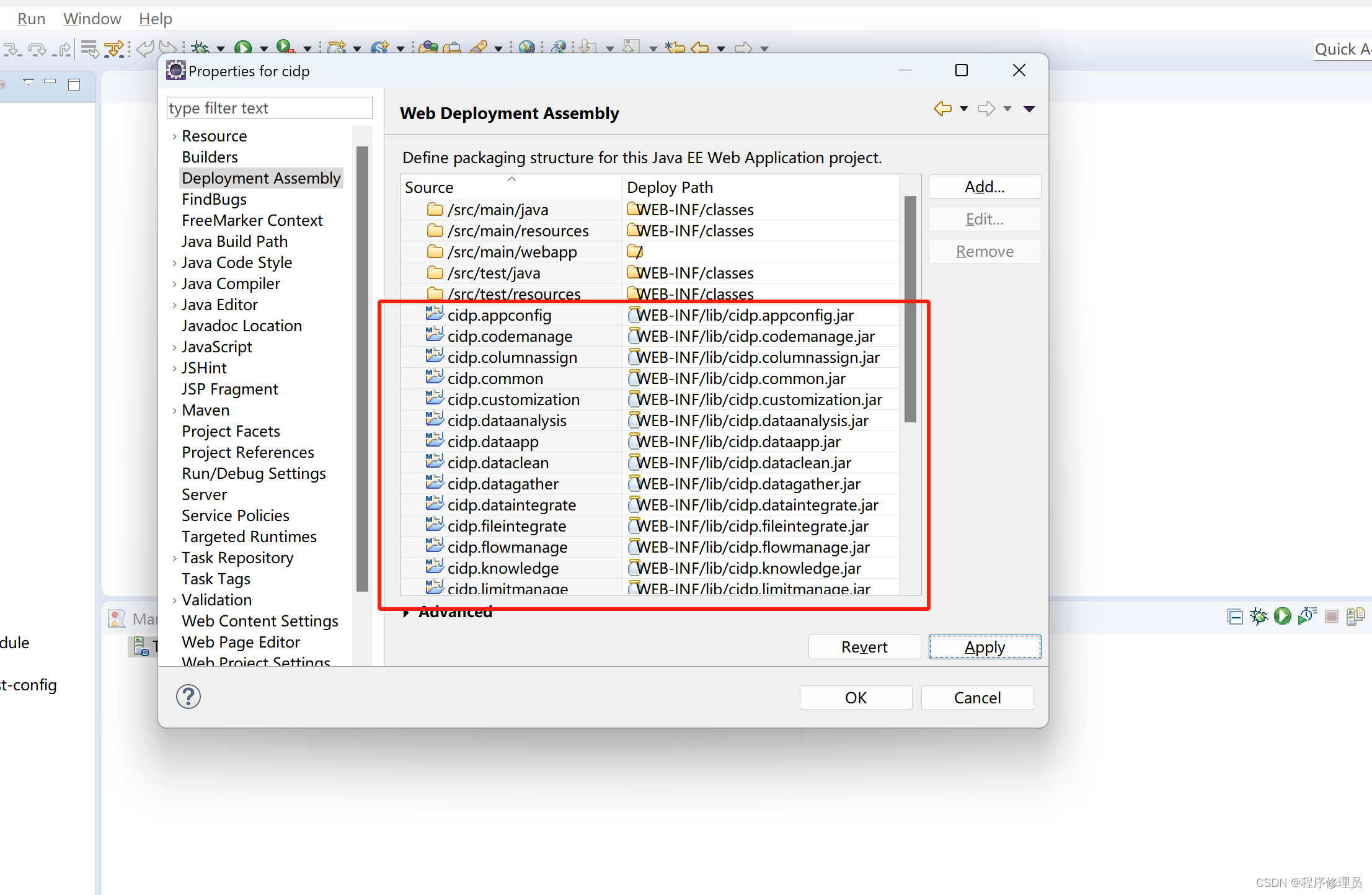Expand the Maven tree node
Viewport: 1372px width, 895px height.
click(x=174, y=411)
